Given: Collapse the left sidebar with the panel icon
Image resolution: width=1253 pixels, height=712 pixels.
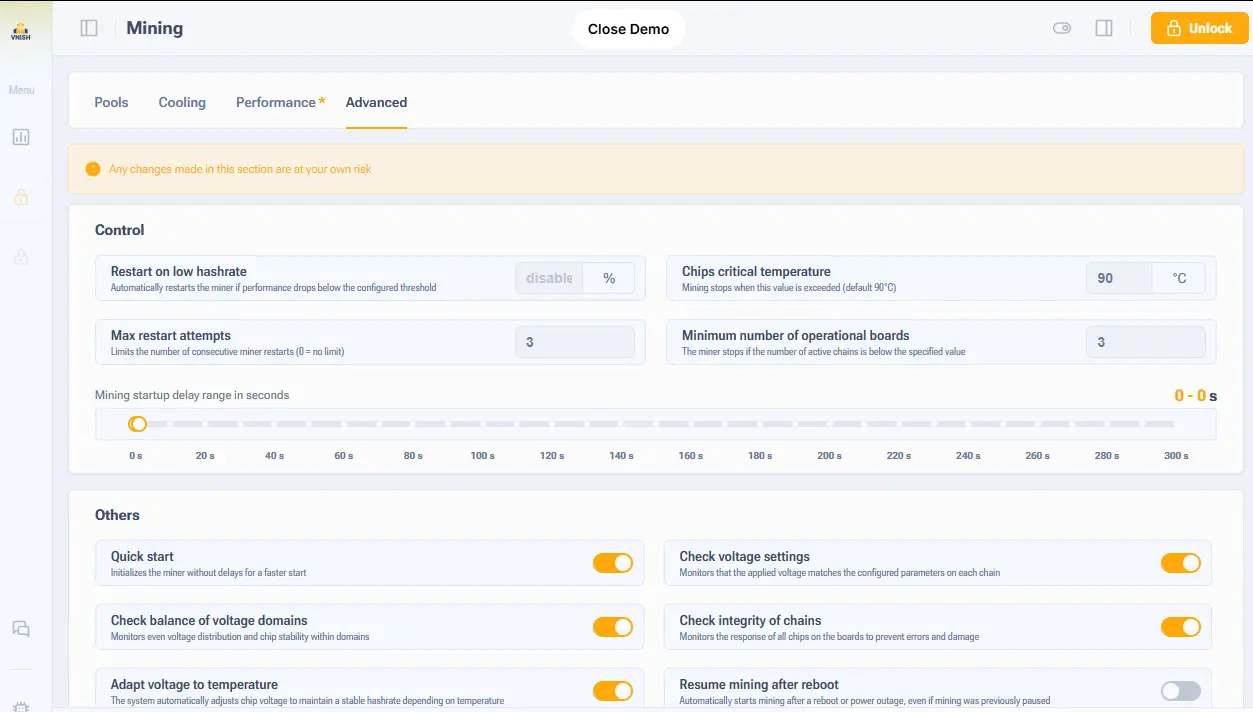Looking at the screenshot, I should point(89,28).
